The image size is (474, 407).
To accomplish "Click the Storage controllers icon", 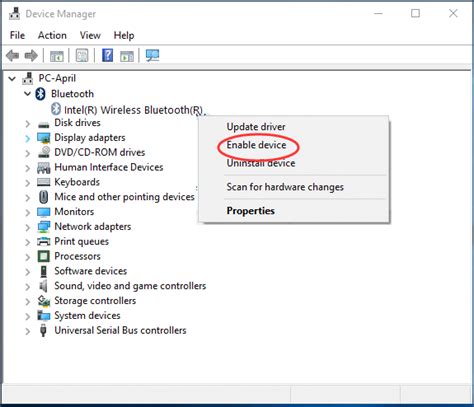I will point(44,301).
